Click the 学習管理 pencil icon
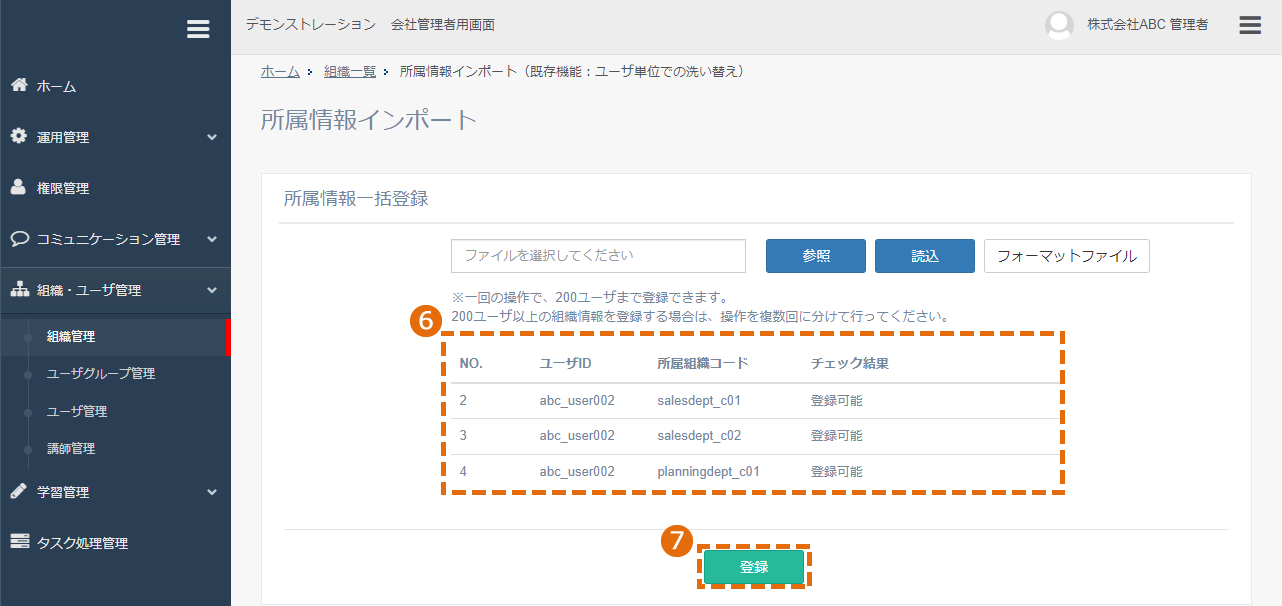The width and height of the screenshot is (1282, 606). (x=19, y=491)
